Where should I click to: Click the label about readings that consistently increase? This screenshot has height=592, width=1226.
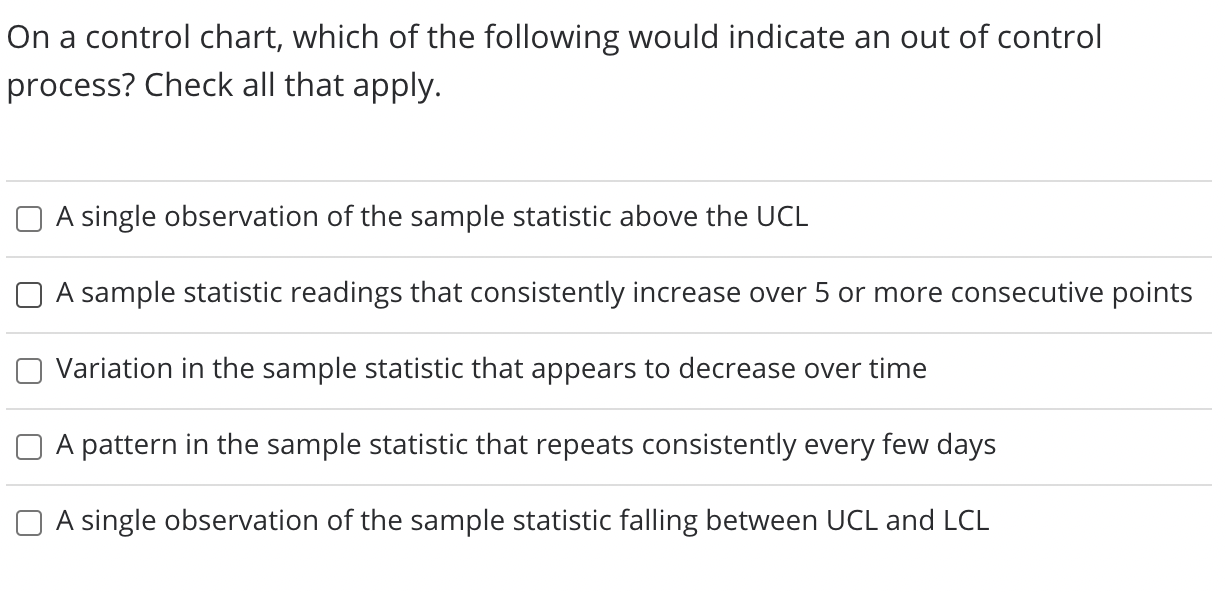click(624, 293)
